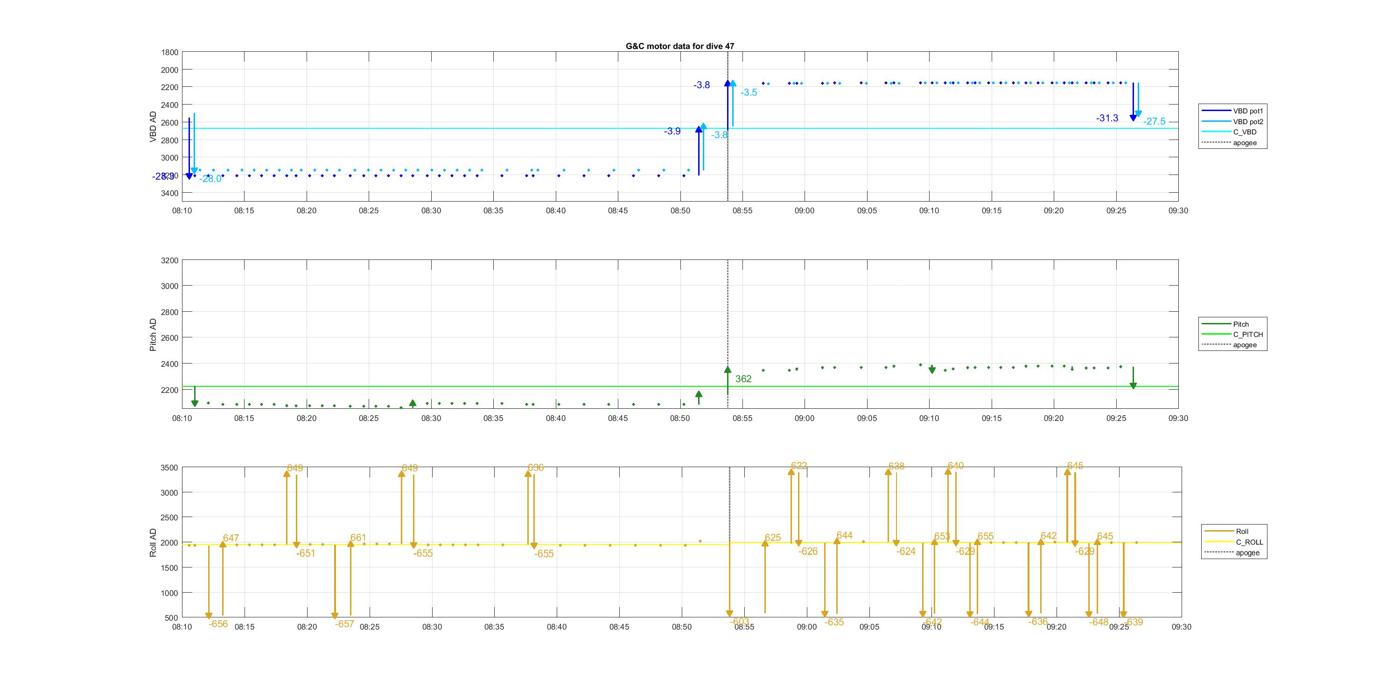The width and height of the screenshot is (1400, 693).
Task: Click "apogee" in the VBD plot legend
Action: coord(1245,142)
